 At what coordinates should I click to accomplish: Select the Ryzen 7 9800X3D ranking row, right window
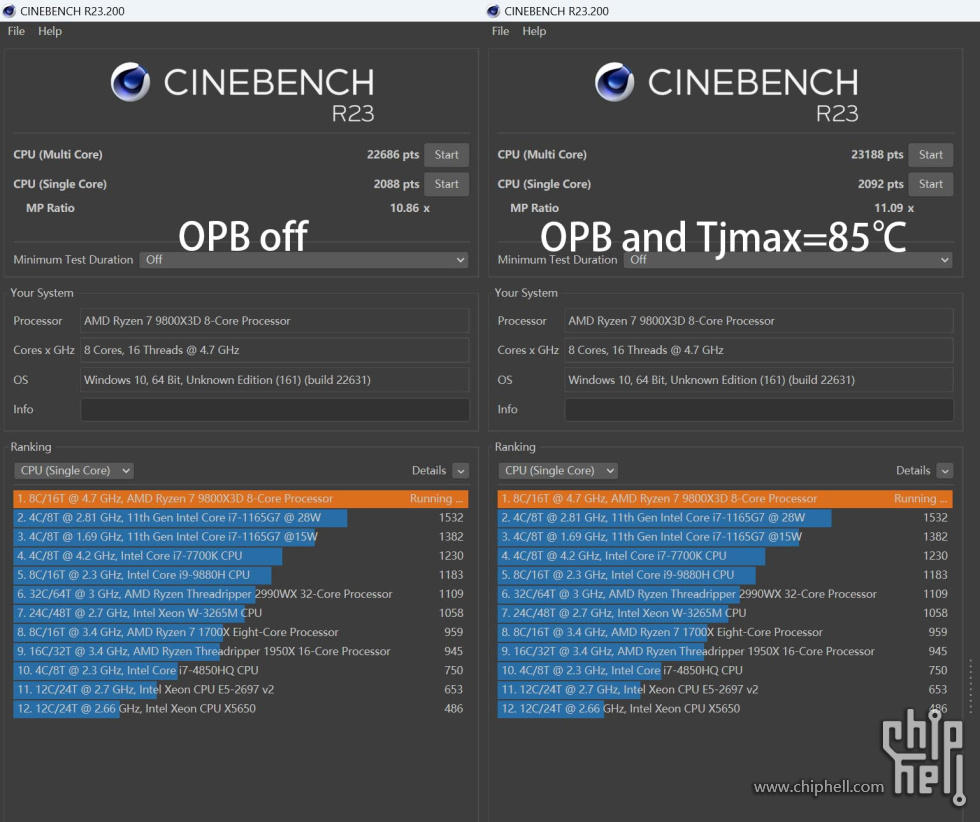pos(725,498)
